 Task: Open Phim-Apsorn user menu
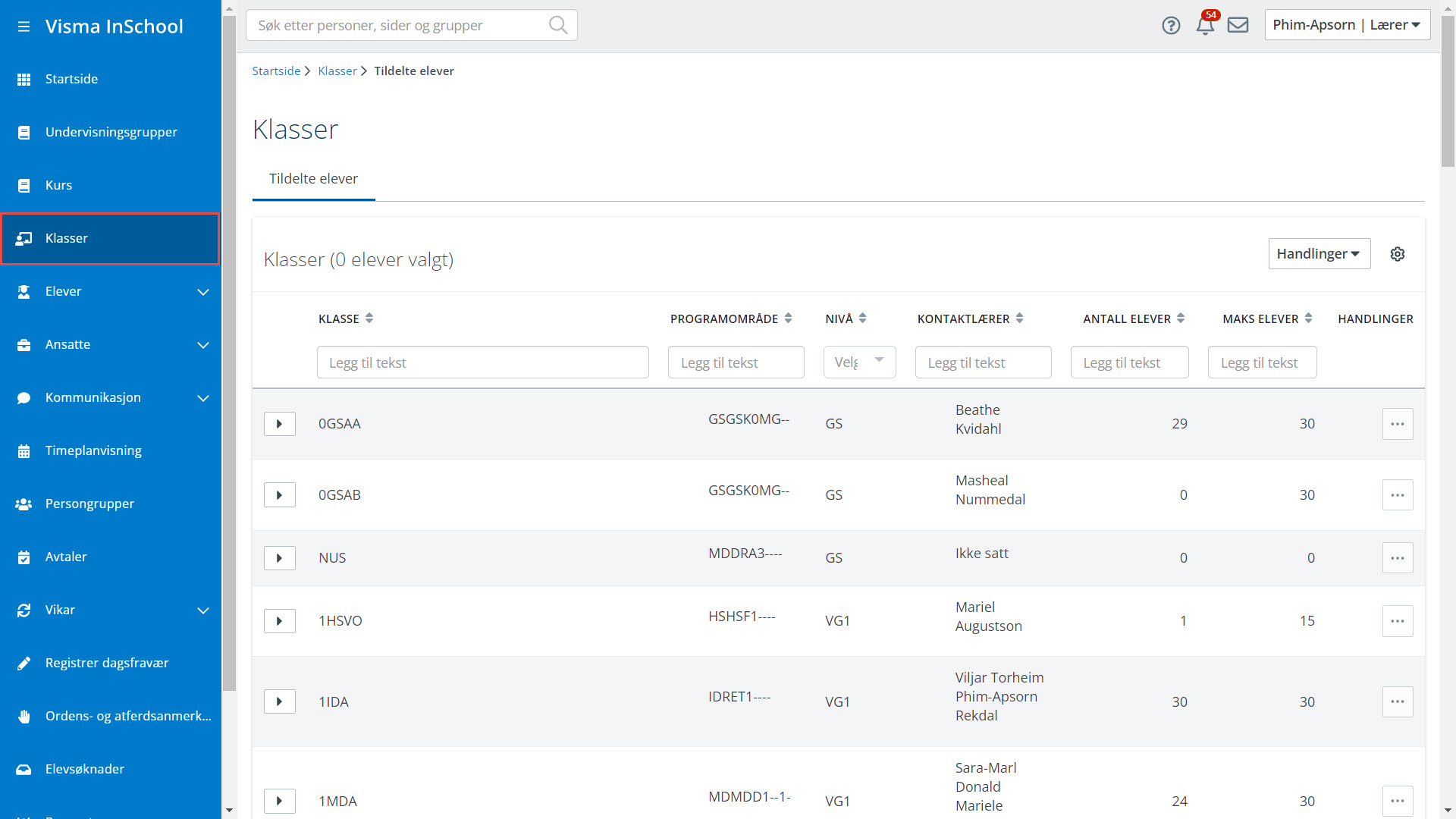tap(1347, 25)
